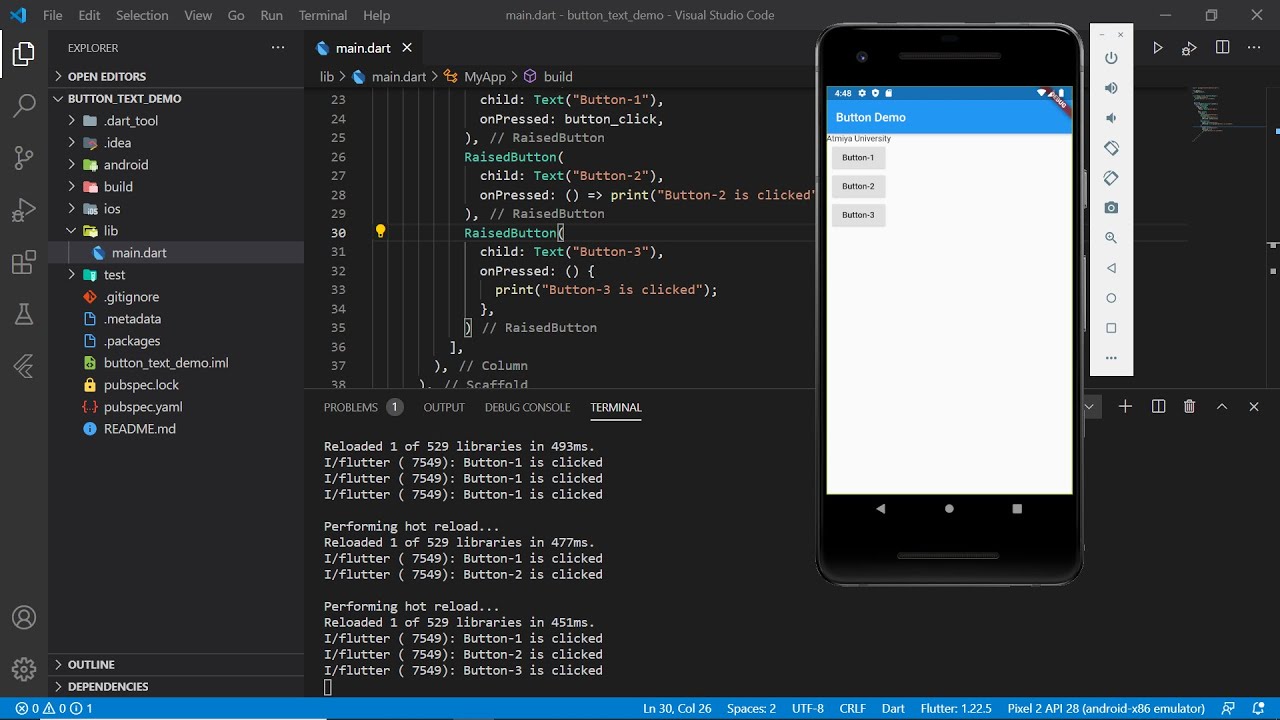Open the Extensions view
1280x720 pixels.
point(24,263)
